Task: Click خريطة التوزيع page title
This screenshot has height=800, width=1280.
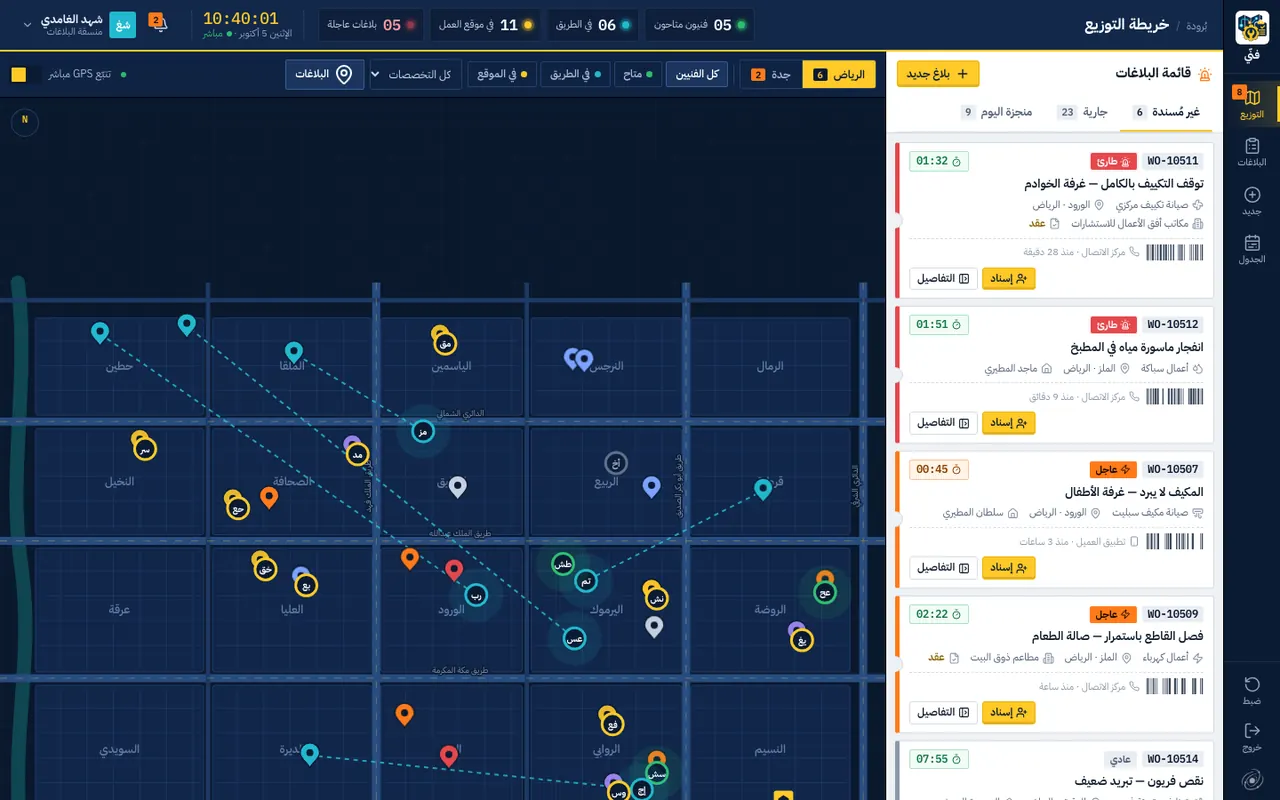Action: [1127, 24]
